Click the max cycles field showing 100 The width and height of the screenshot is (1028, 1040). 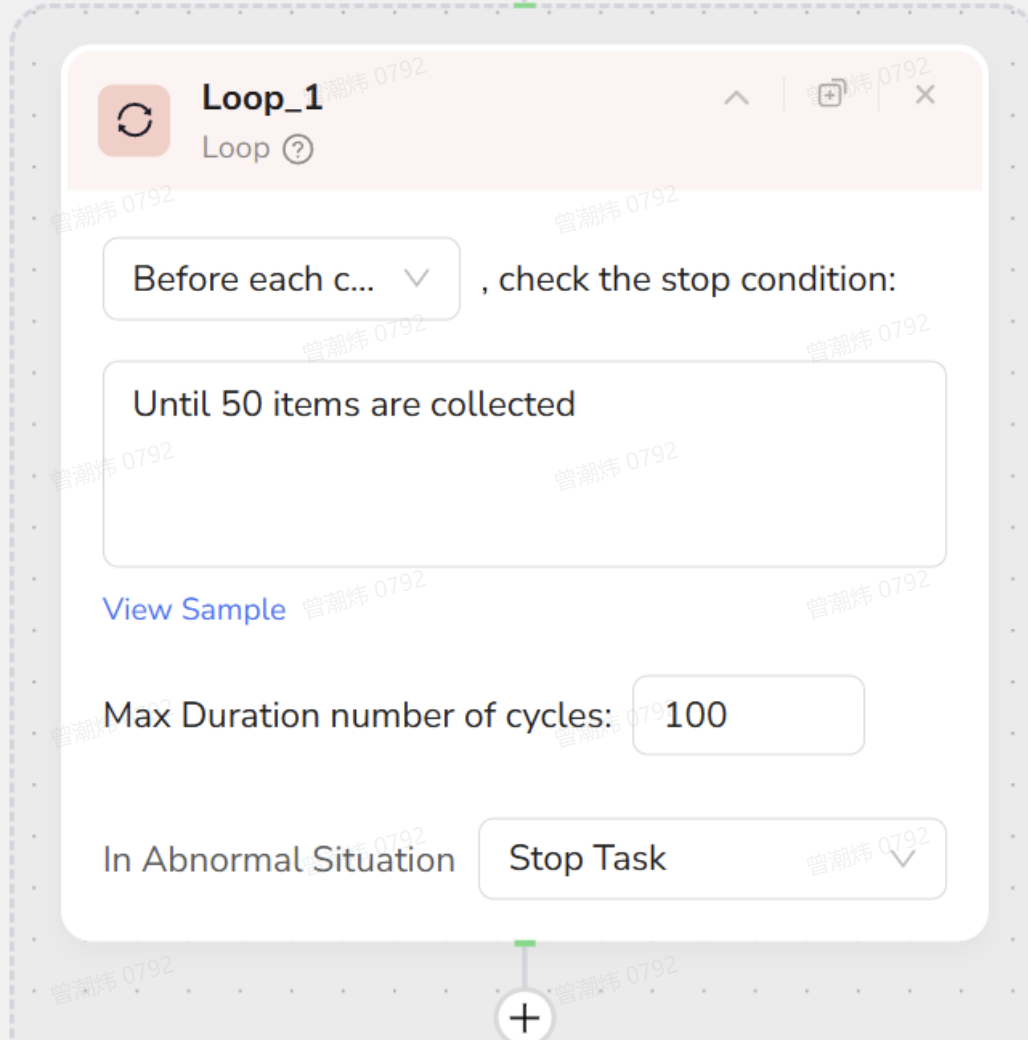(x=747, y=715)
